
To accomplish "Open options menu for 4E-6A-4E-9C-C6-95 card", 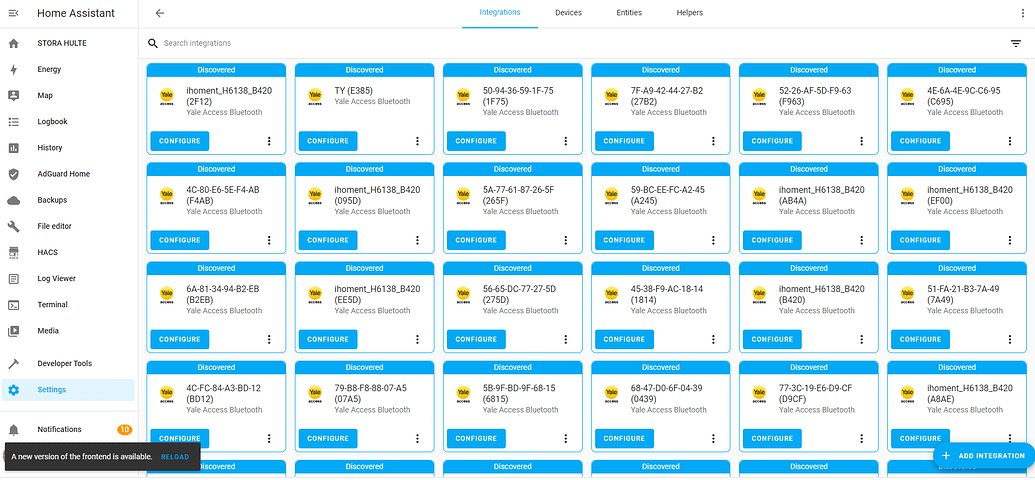I will (1010, 141).
